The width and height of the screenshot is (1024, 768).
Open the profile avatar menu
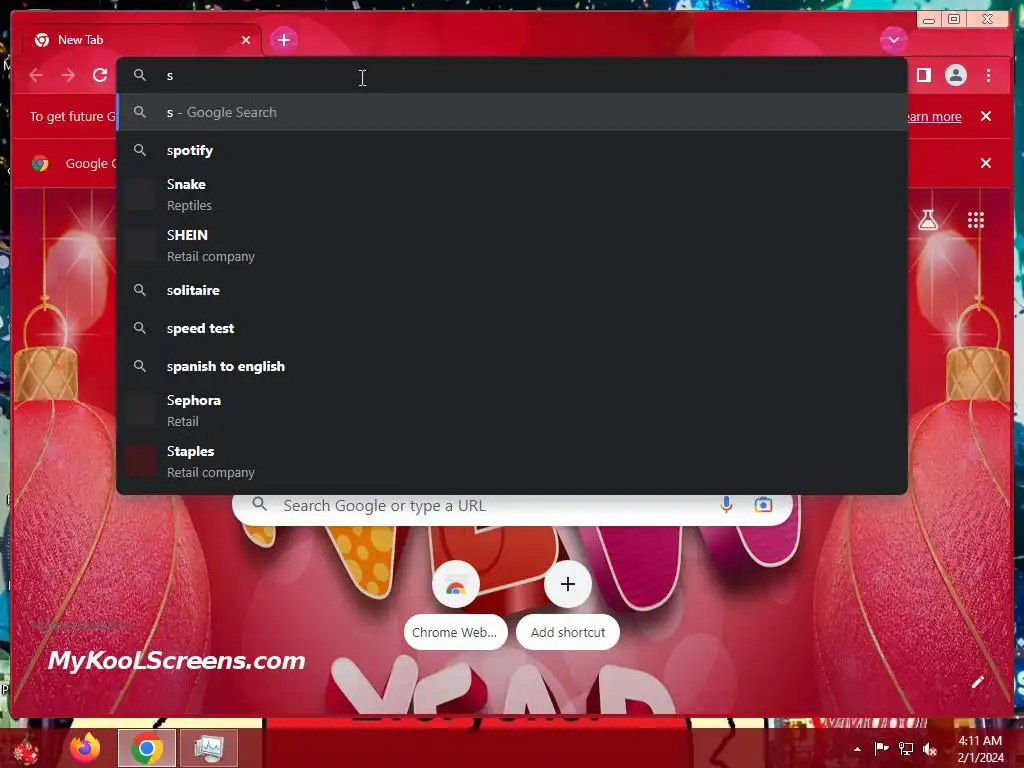[955, 75]
